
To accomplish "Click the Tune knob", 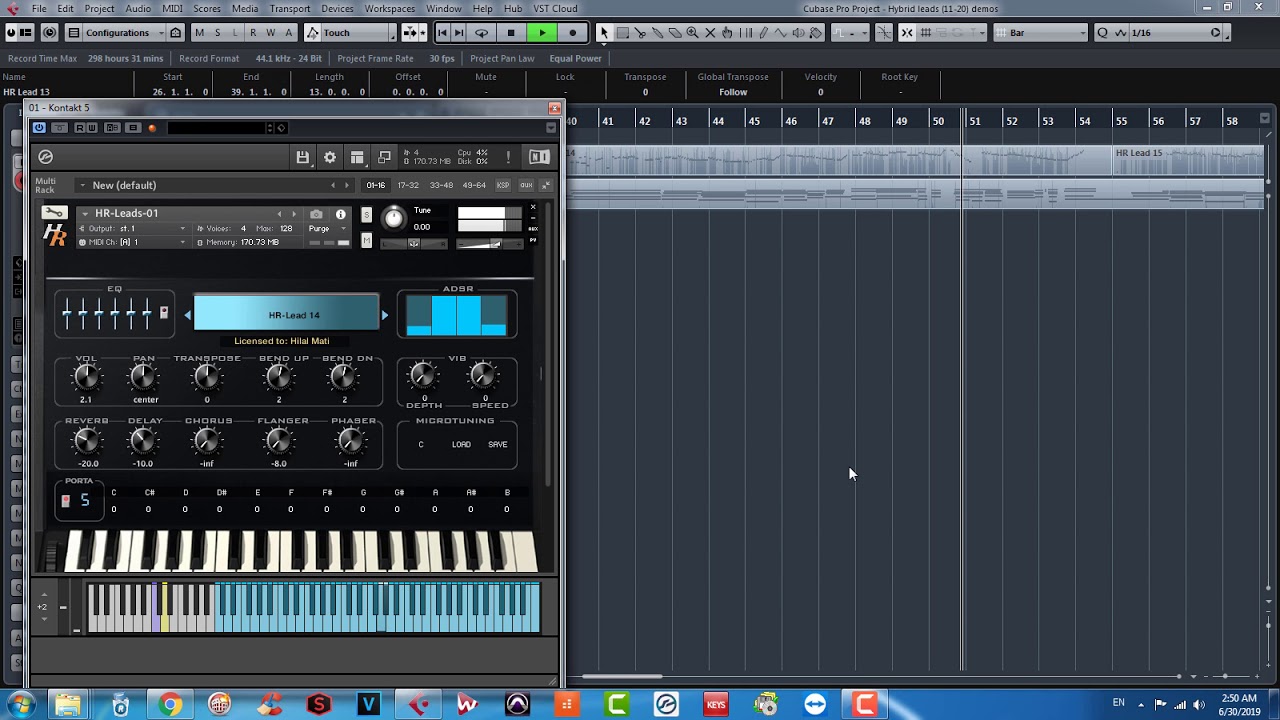I will click(x=394, y=218).
